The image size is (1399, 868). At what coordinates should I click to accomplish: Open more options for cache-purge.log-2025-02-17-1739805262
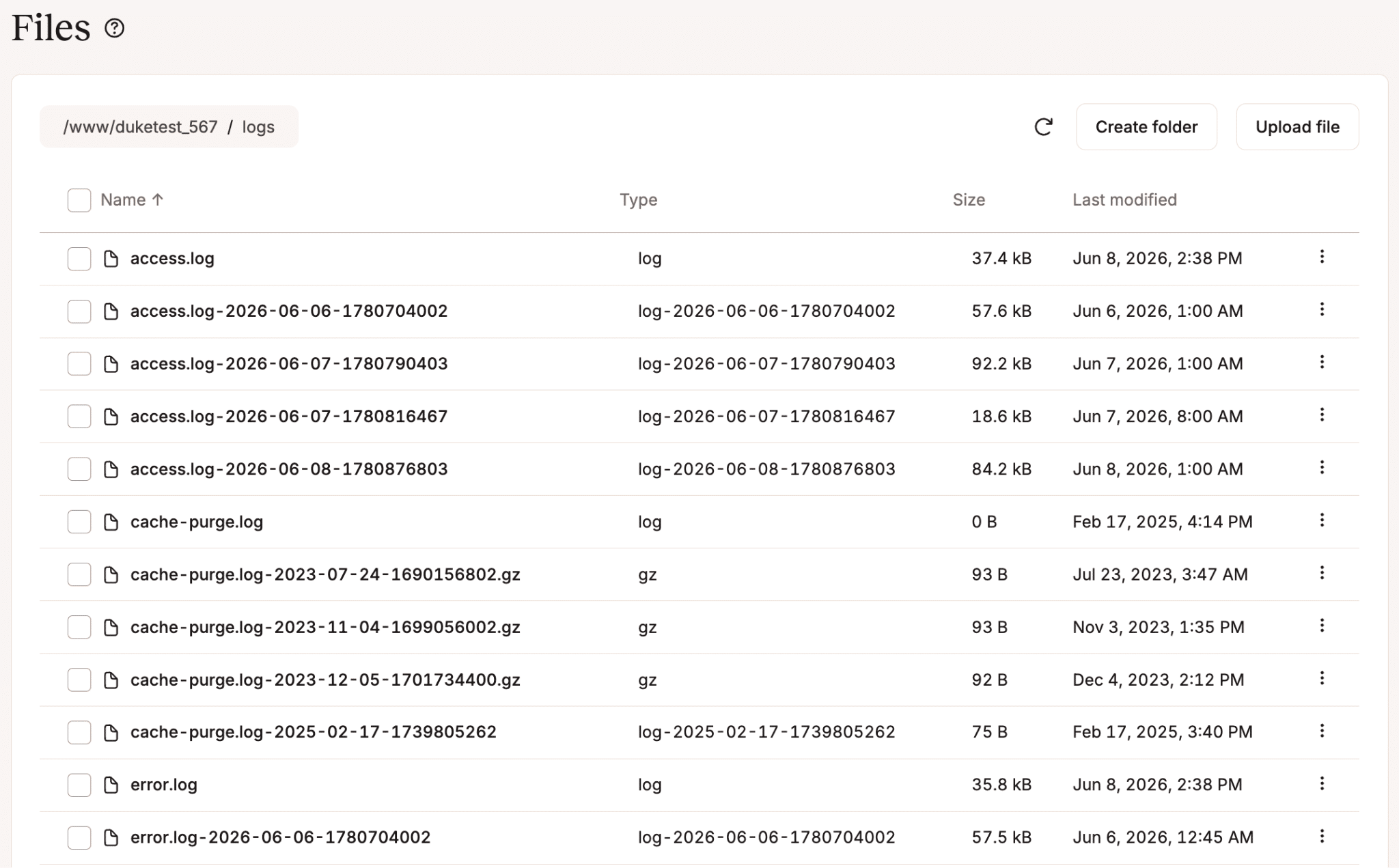[x=1322, y=731]
